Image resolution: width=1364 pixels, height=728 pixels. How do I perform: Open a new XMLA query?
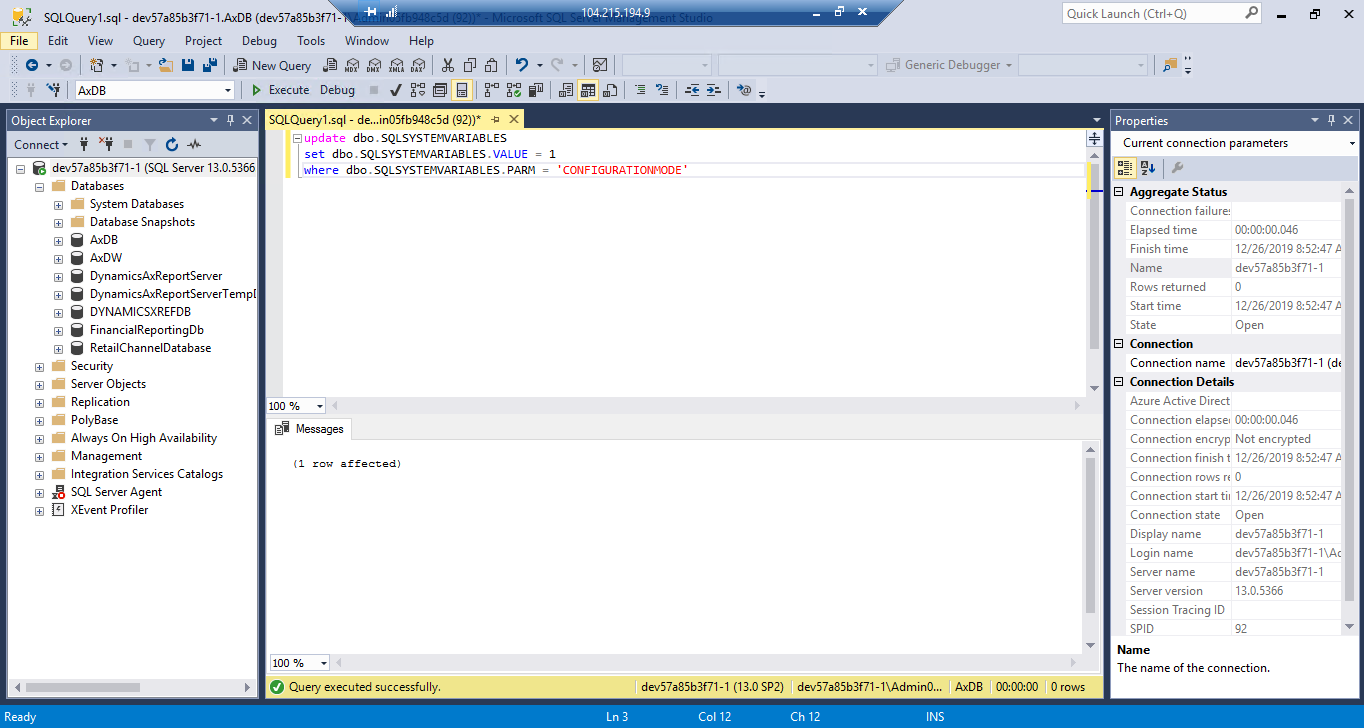pyautogui.click(x=395, y=65)
